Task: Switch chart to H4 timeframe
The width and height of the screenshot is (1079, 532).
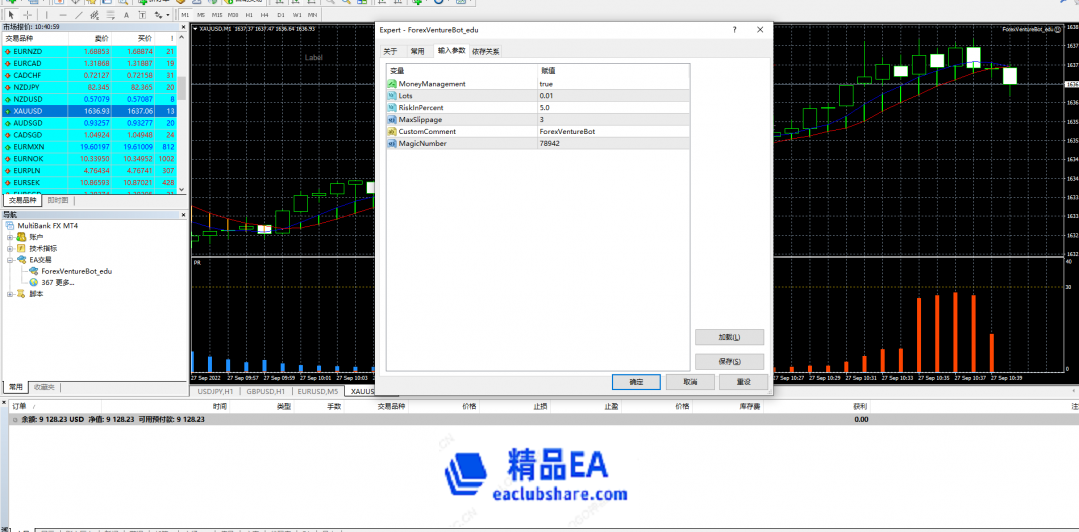Action: (x=265, y=14)
